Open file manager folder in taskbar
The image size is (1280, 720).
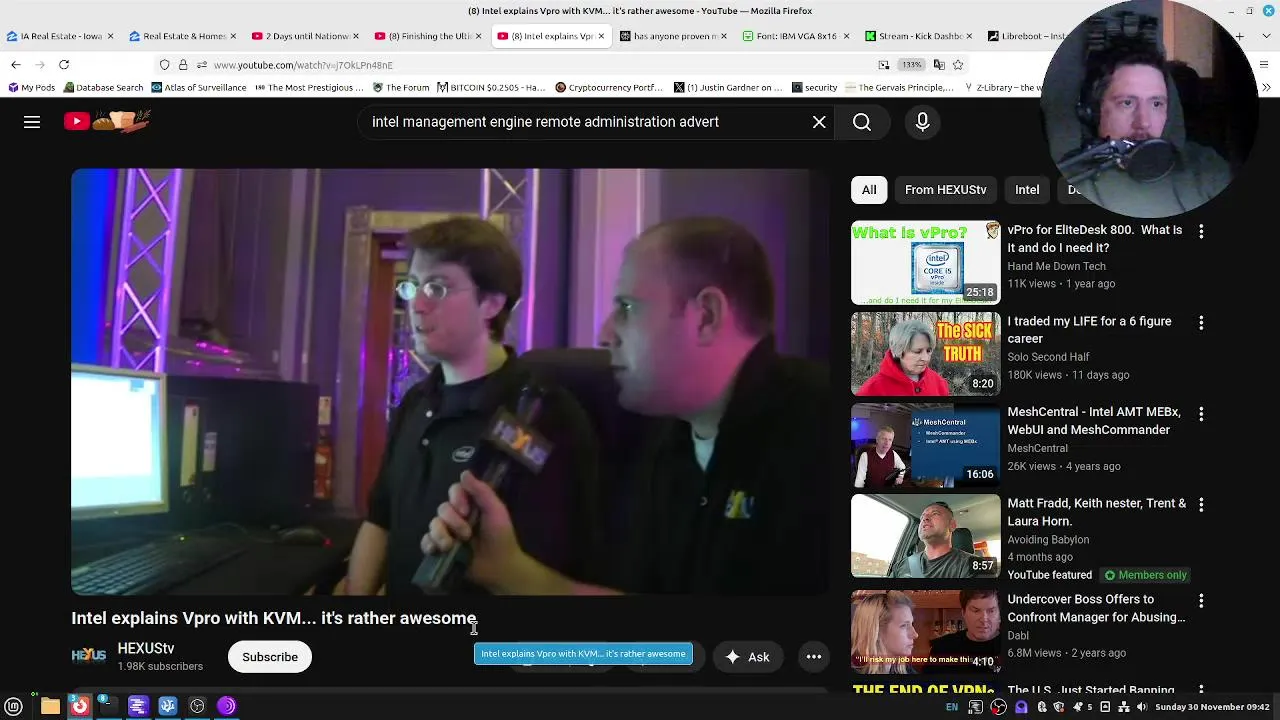50,706
